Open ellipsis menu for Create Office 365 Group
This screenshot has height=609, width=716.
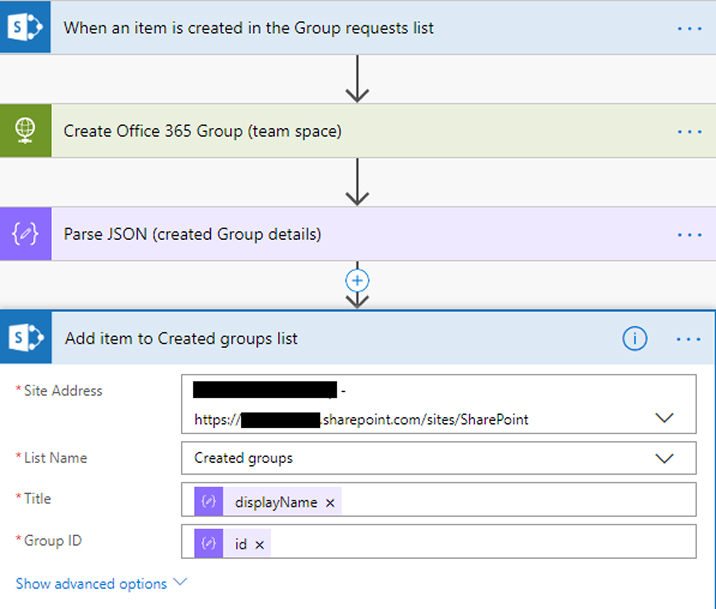[690, 131]
